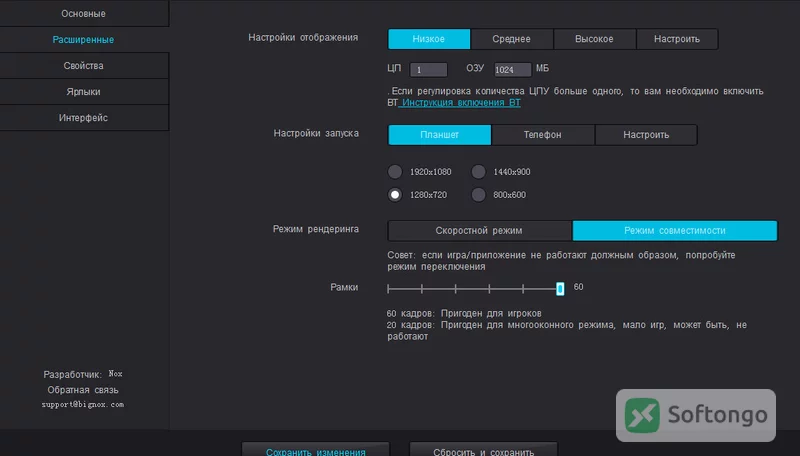The image size is (800, 456).
Task: Click the frame rate value 60
Action: 579,287
